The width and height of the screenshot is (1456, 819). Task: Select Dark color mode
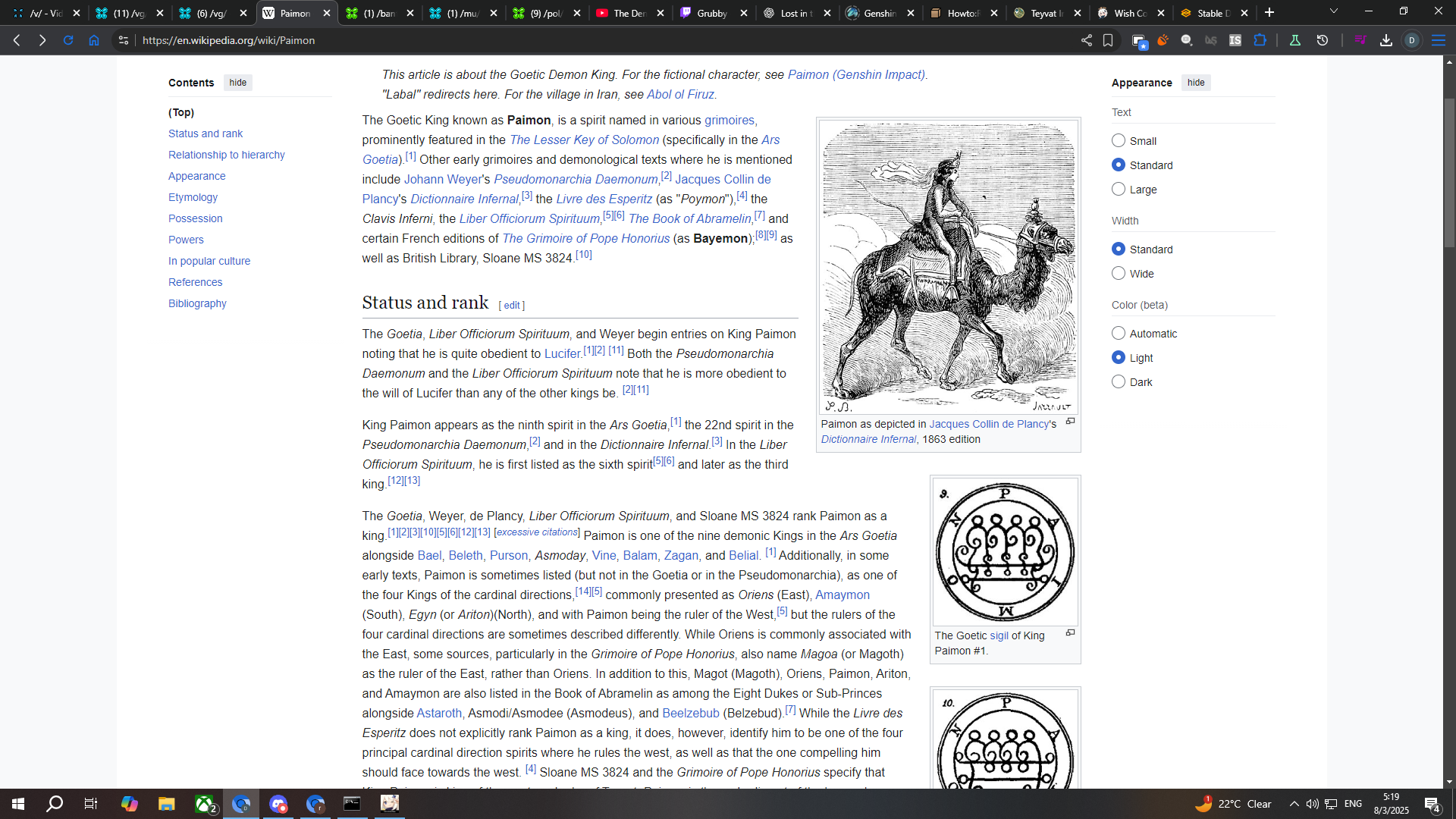click(1119, 382)
